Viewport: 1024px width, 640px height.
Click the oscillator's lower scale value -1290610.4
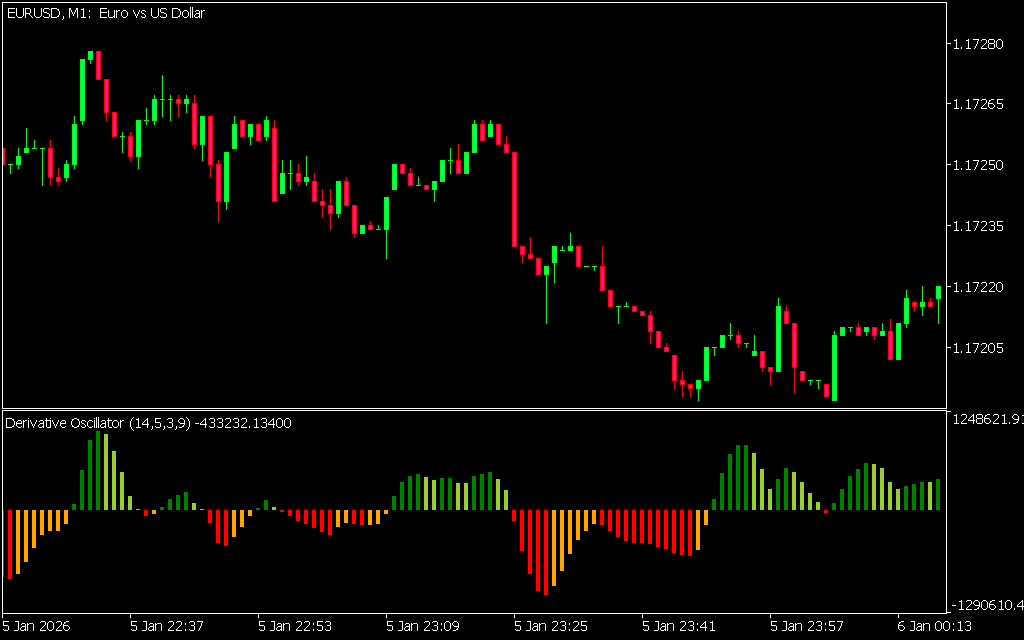point(985,605)
